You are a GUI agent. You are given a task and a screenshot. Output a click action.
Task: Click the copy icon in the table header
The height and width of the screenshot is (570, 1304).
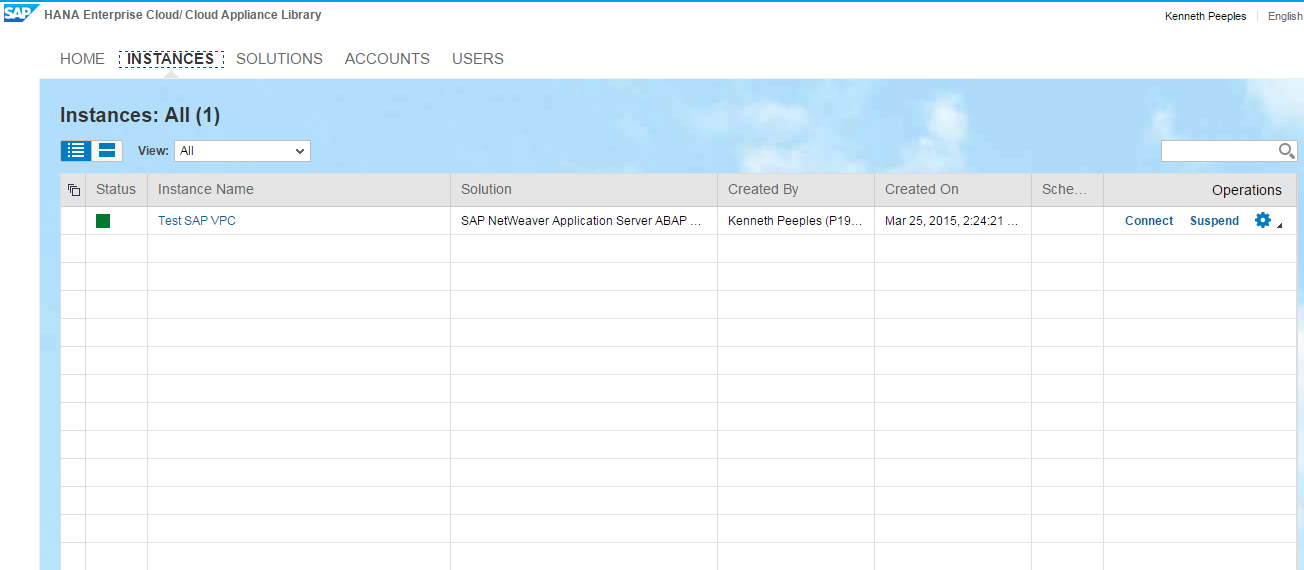tap(73, 190)
